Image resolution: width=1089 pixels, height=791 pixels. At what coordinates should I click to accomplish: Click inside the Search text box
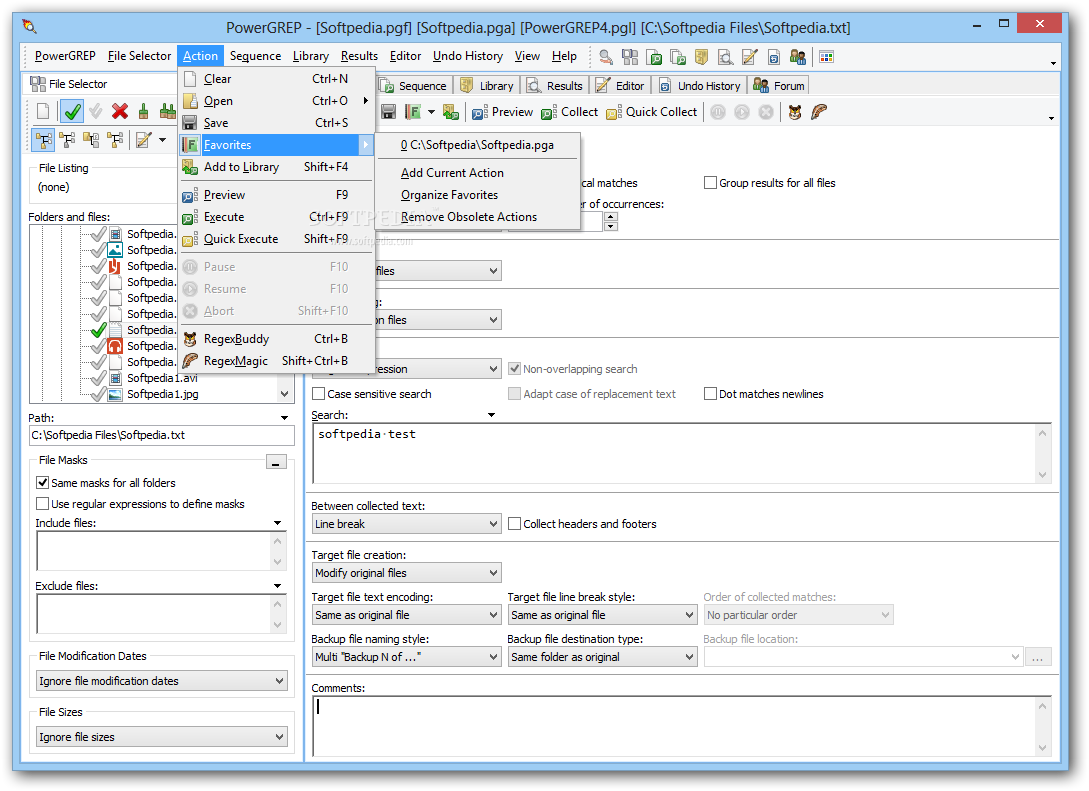tap(674, 453)
